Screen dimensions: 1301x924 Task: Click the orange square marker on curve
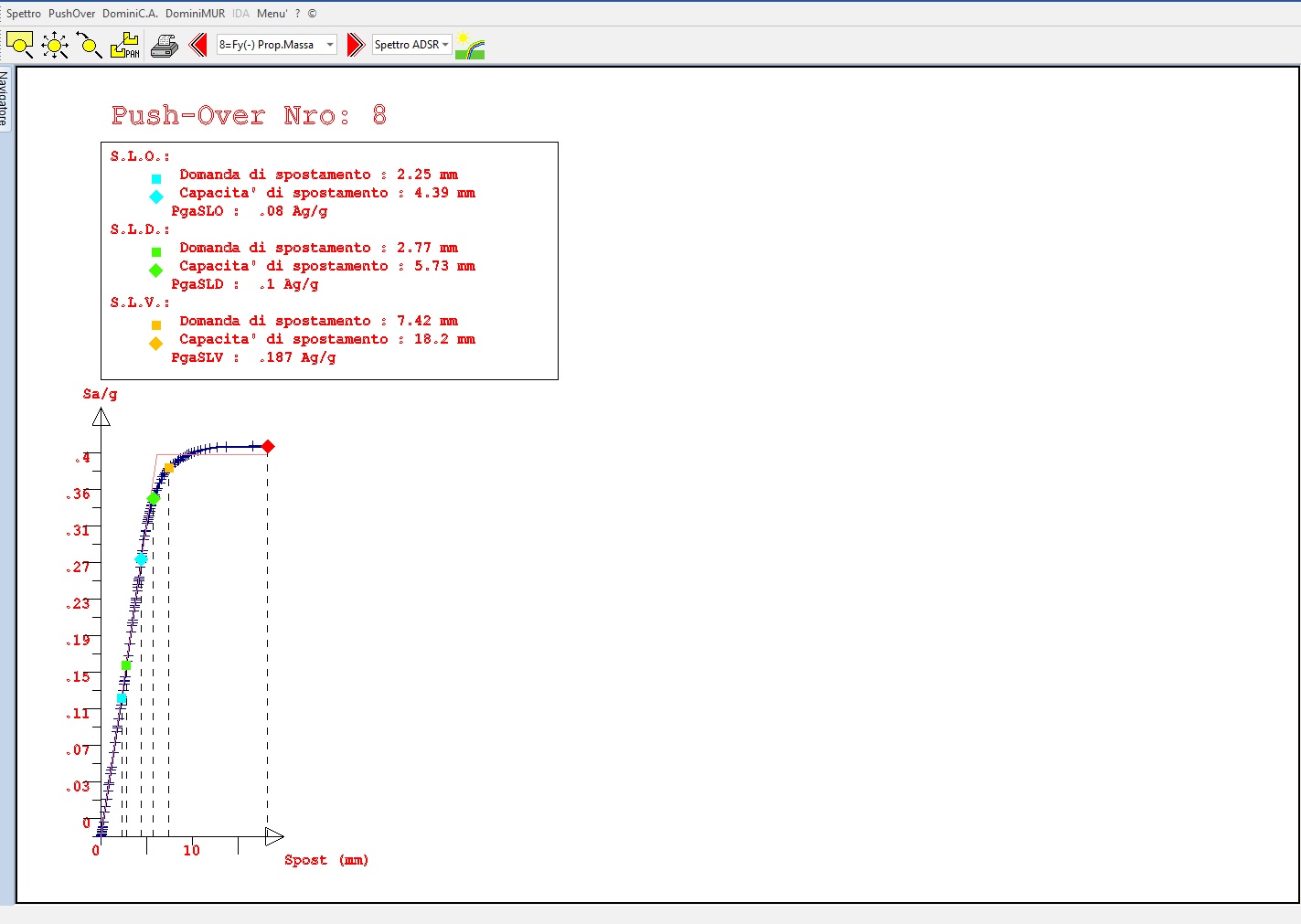click(x=169, y=468)
